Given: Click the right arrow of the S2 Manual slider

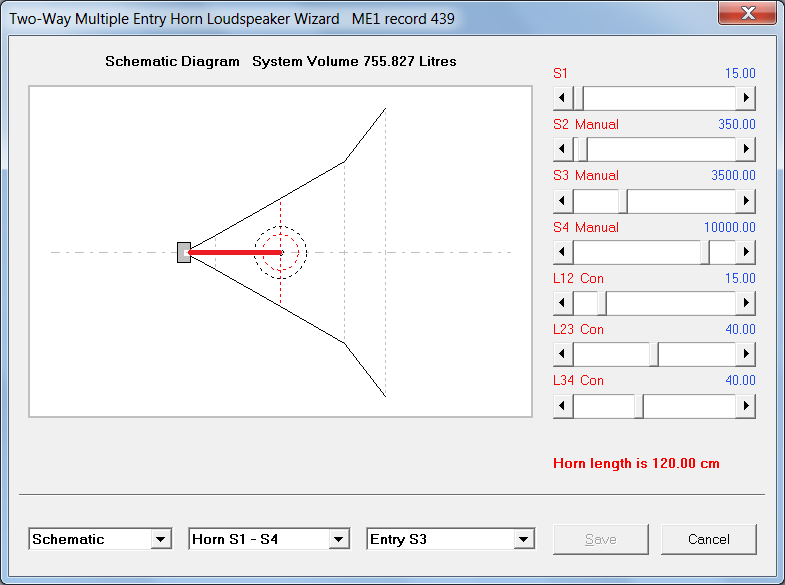Looking at the screenshot, I should pos(745,149).
